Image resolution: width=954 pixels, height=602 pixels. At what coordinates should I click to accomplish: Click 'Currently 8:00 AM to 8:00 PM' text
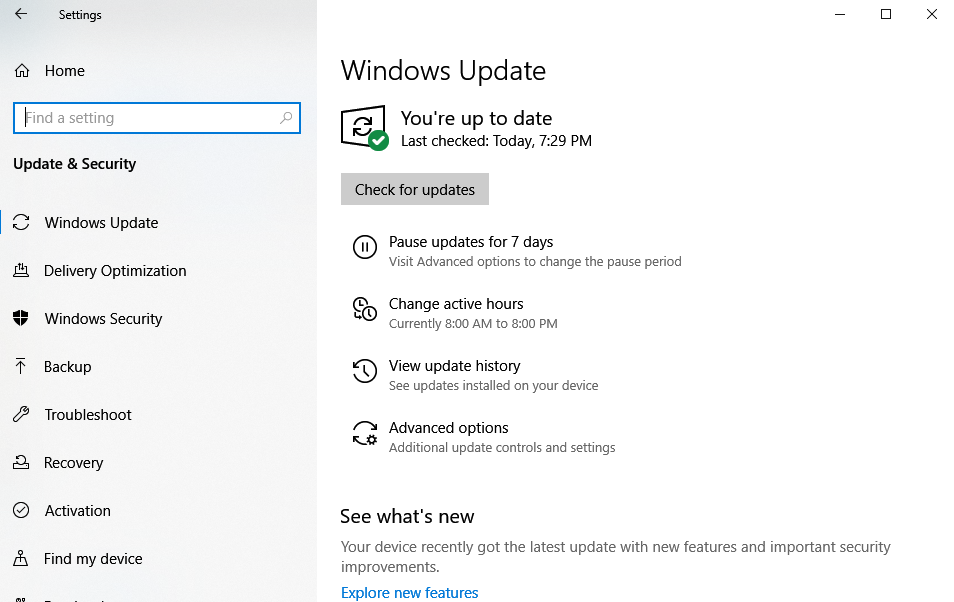pos(473,324)
